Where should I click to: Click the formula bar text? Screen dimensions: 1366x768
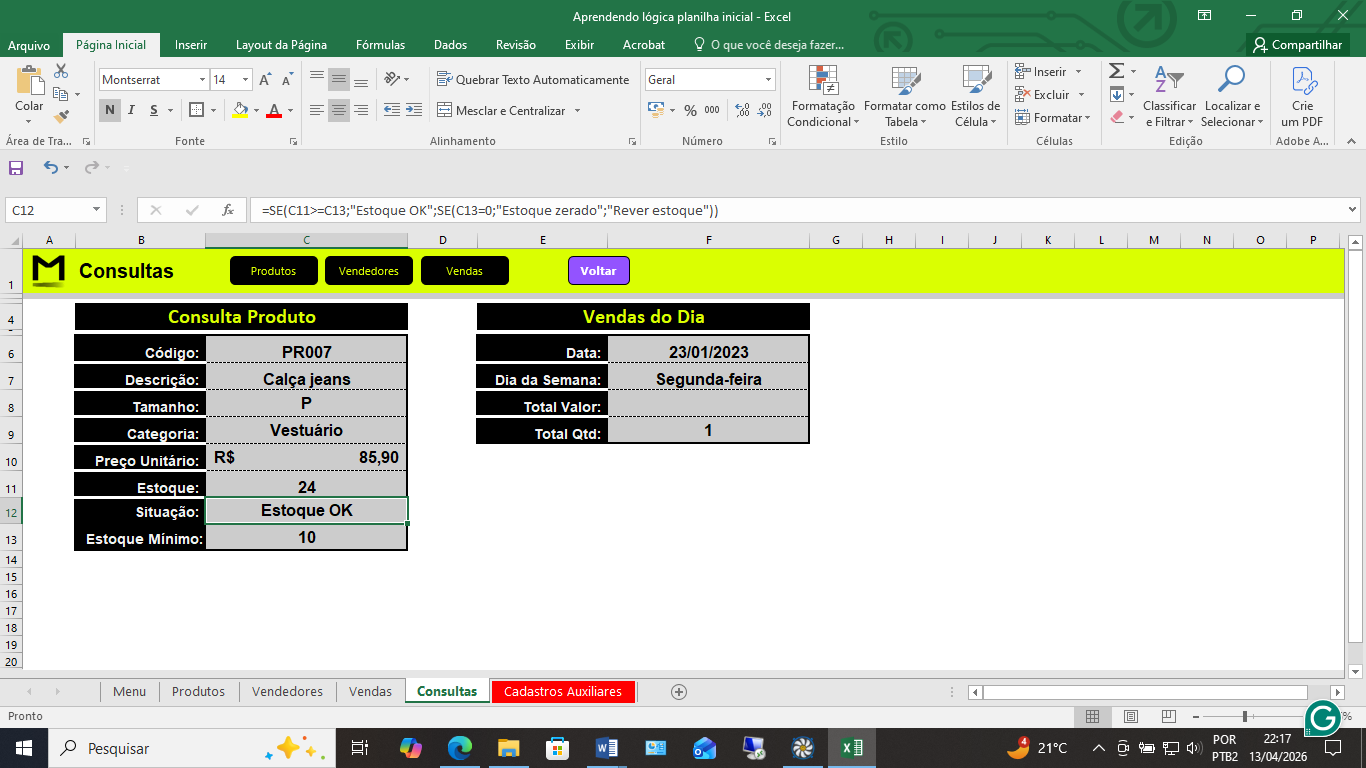[x=490, y=210]
